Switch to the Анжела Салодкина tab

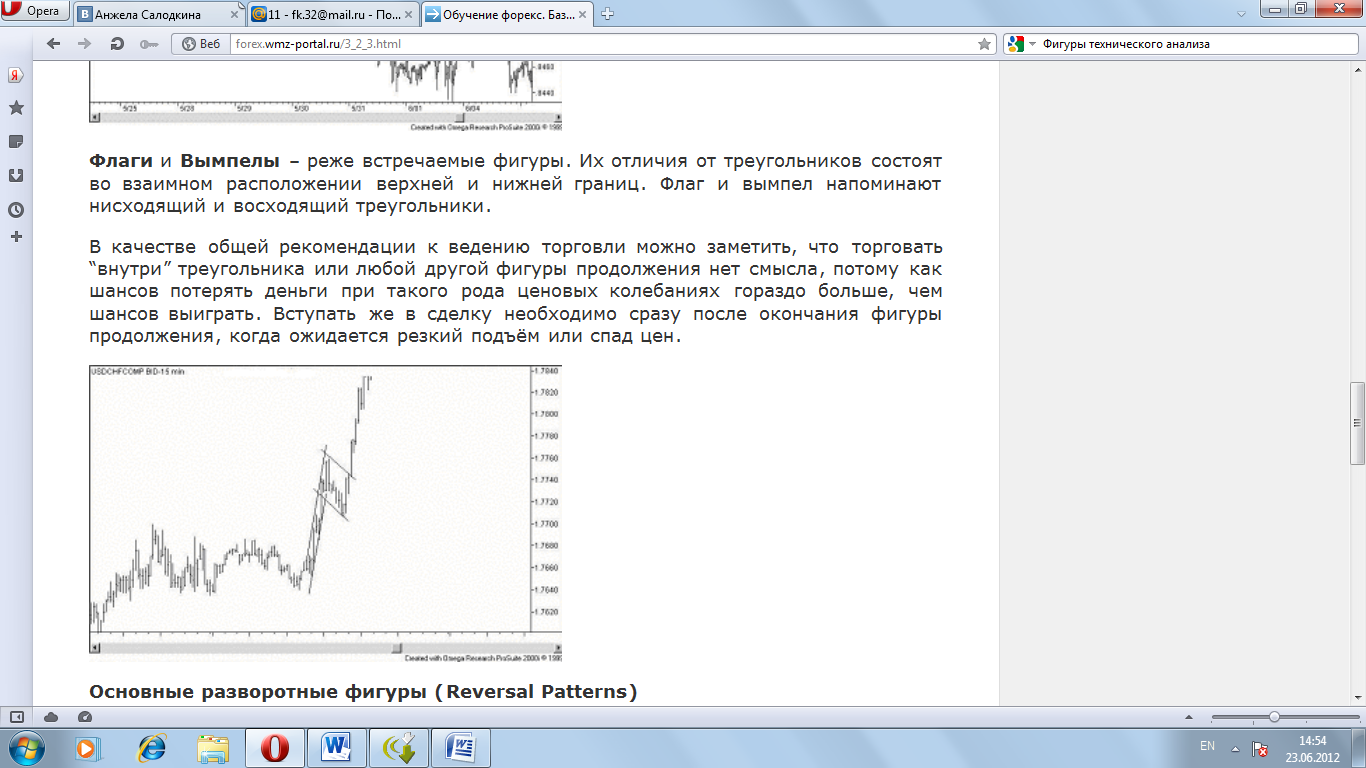point(158,14)
